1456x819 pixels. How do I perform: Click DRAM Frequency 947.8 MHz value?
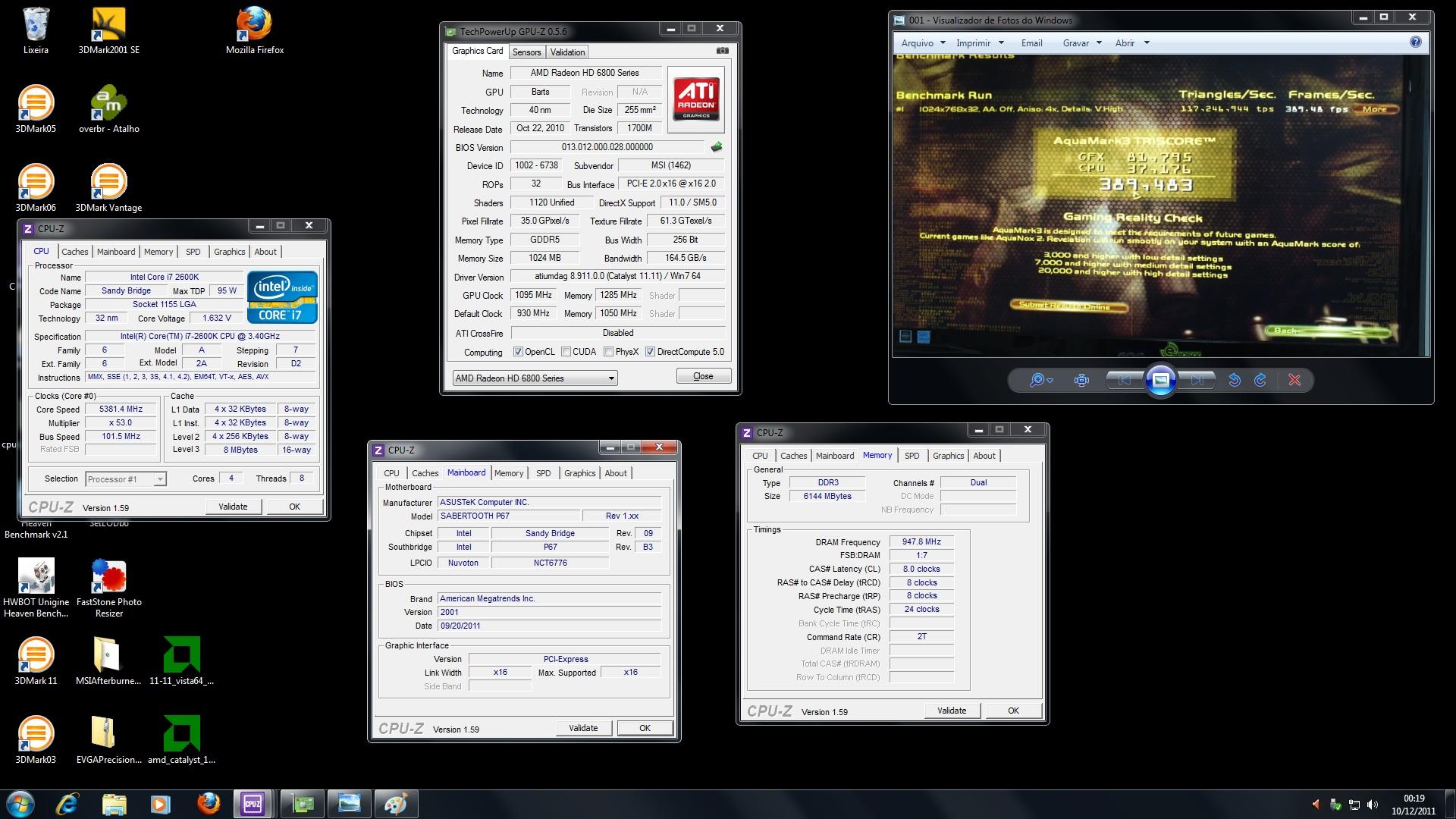coord(921,542)
